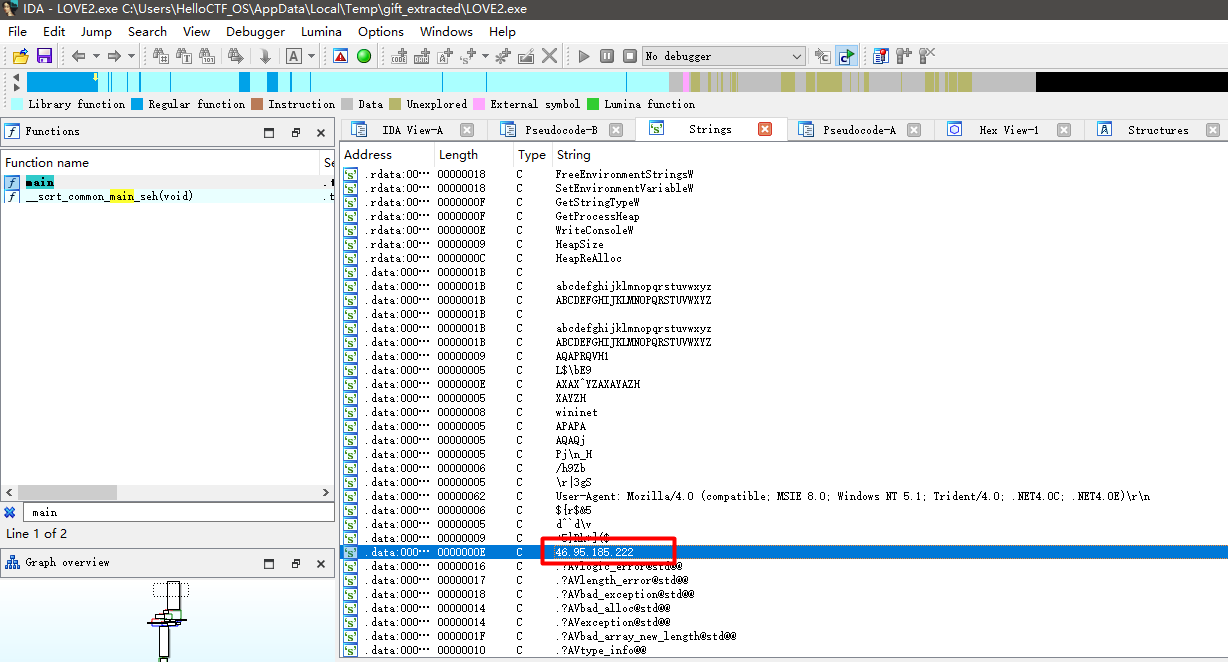The height and width of the screenshot is (662, 1228).
Task: Click the Start process play button
Action: [x=584, y=56]
